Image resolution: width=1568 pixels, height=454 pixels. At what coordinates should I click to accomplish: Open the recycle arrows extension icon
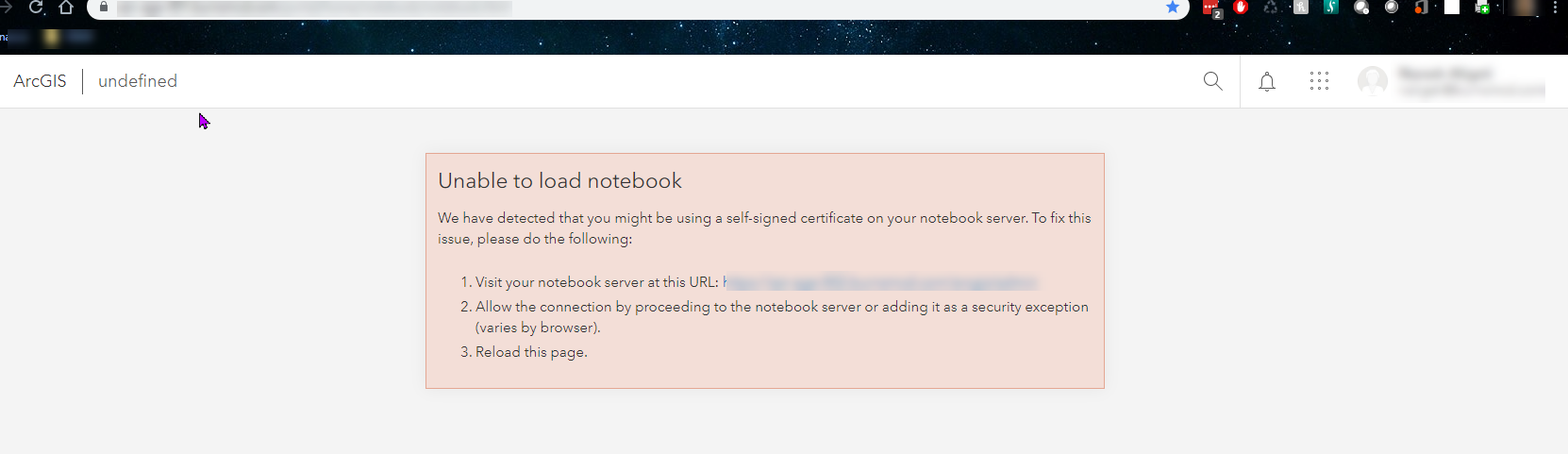(1271, 7)
